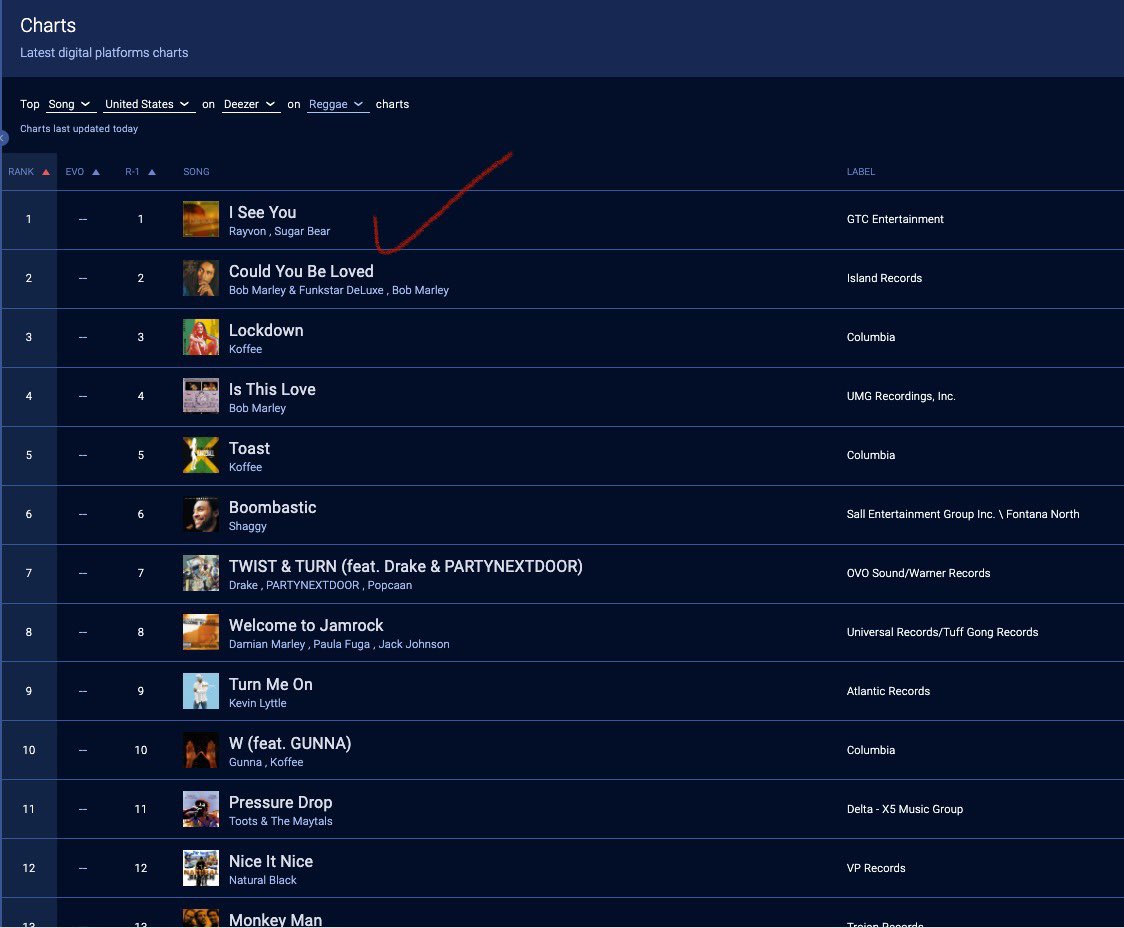Viewport: 1124px width, 928px height.
Task: Open the Song type dropdown
Action: click(70, 105)
